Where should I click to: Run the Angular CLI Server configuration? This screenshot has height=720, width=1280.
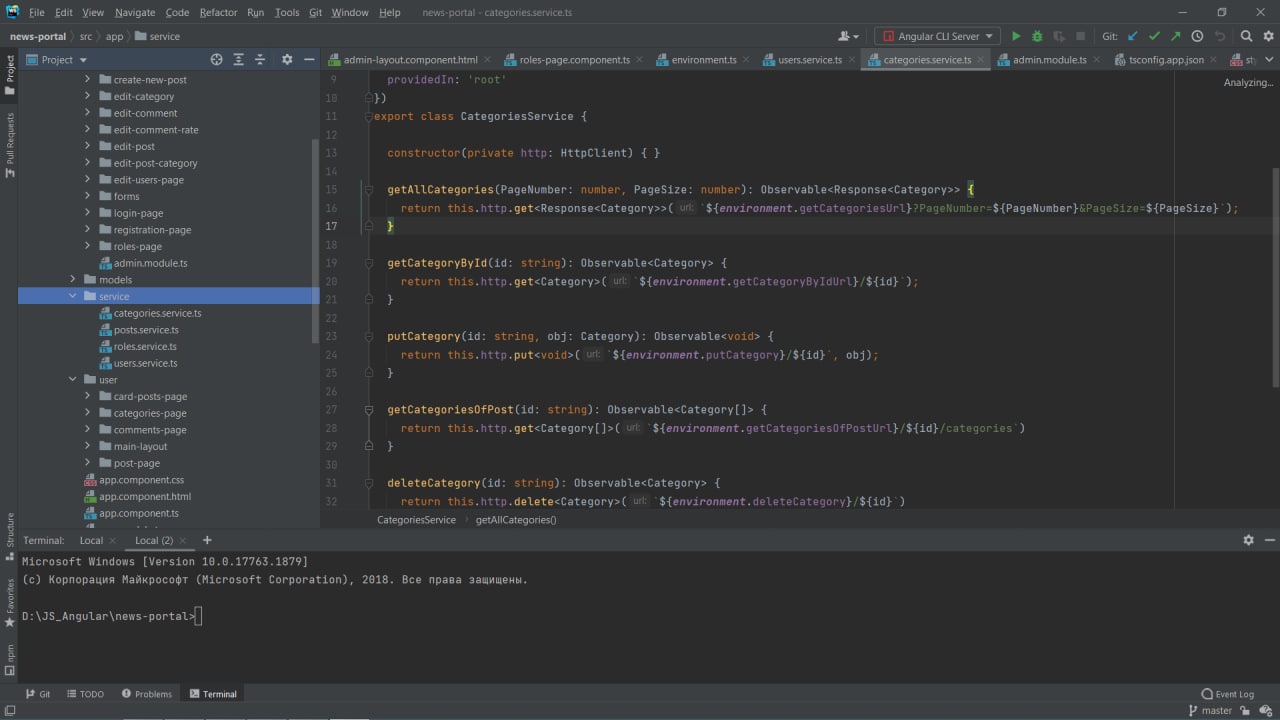(1016, 36)
